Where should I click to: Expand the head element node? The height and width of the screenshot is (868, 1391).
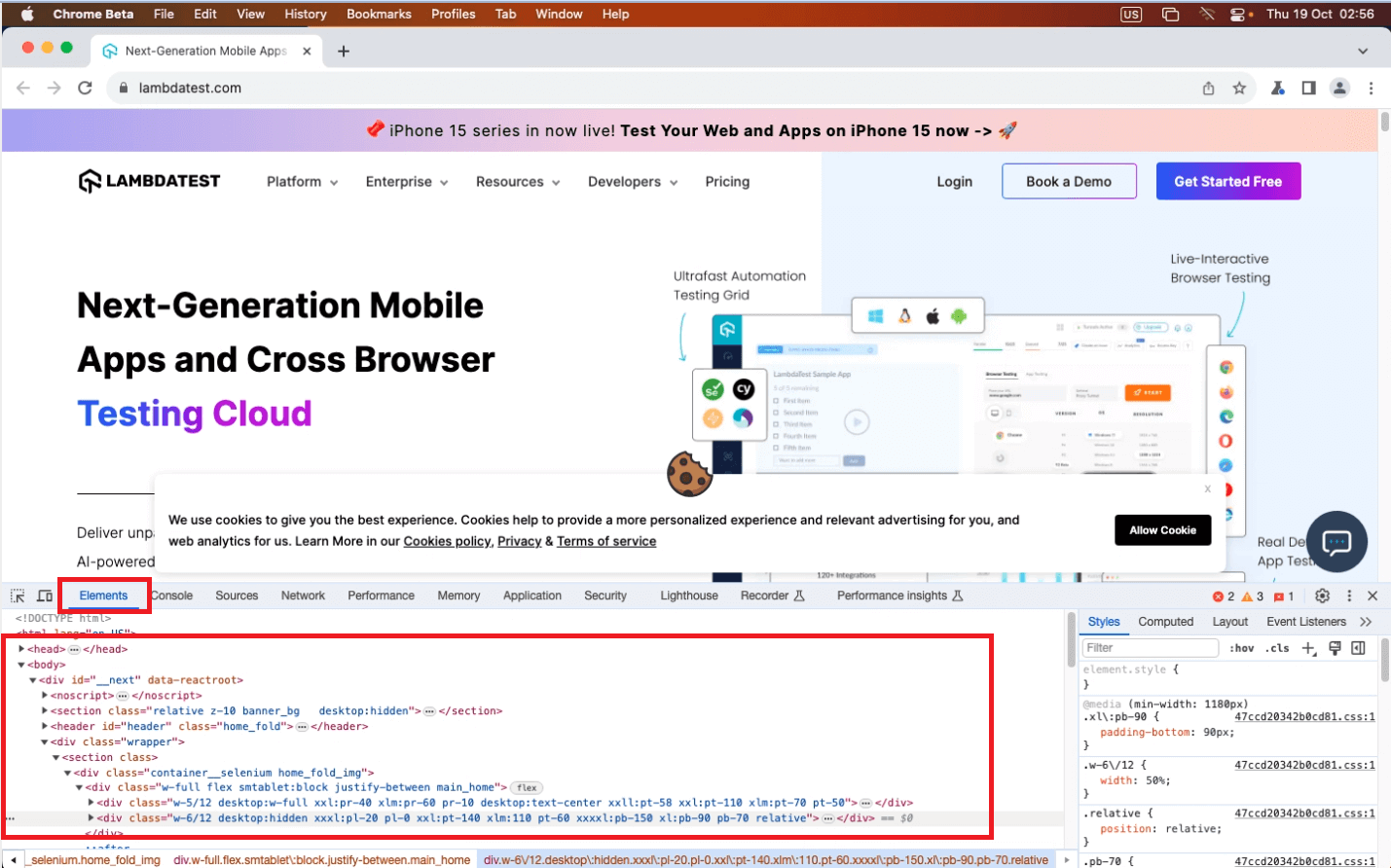tap(21, 649)
